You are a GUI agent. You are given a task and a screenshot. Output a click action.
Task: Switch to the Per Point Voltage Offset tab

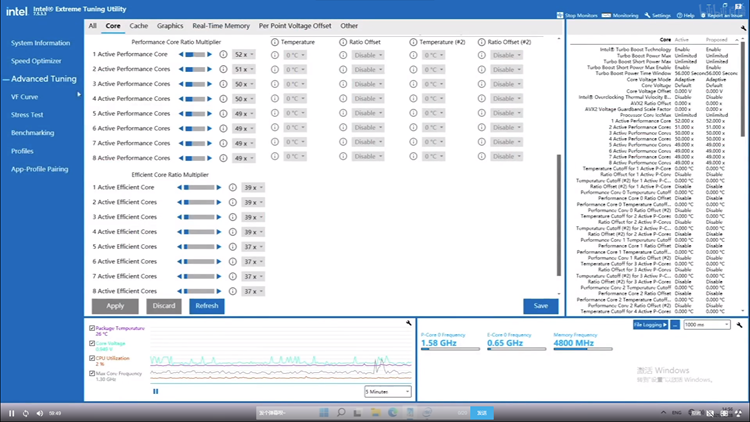point(295,26)
